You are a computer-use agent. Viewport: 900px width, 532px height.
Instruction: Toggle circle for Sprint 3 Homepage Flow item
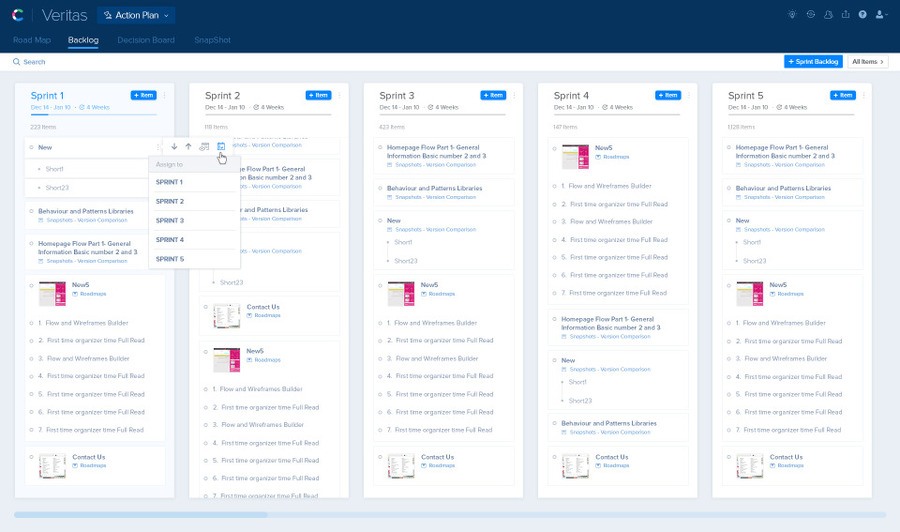[380, 147]
